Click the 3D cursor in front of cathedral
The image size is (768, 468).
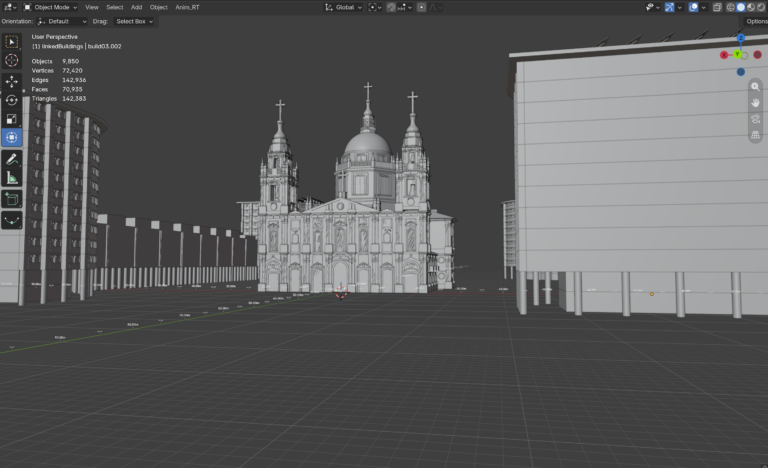click(341, 293)
